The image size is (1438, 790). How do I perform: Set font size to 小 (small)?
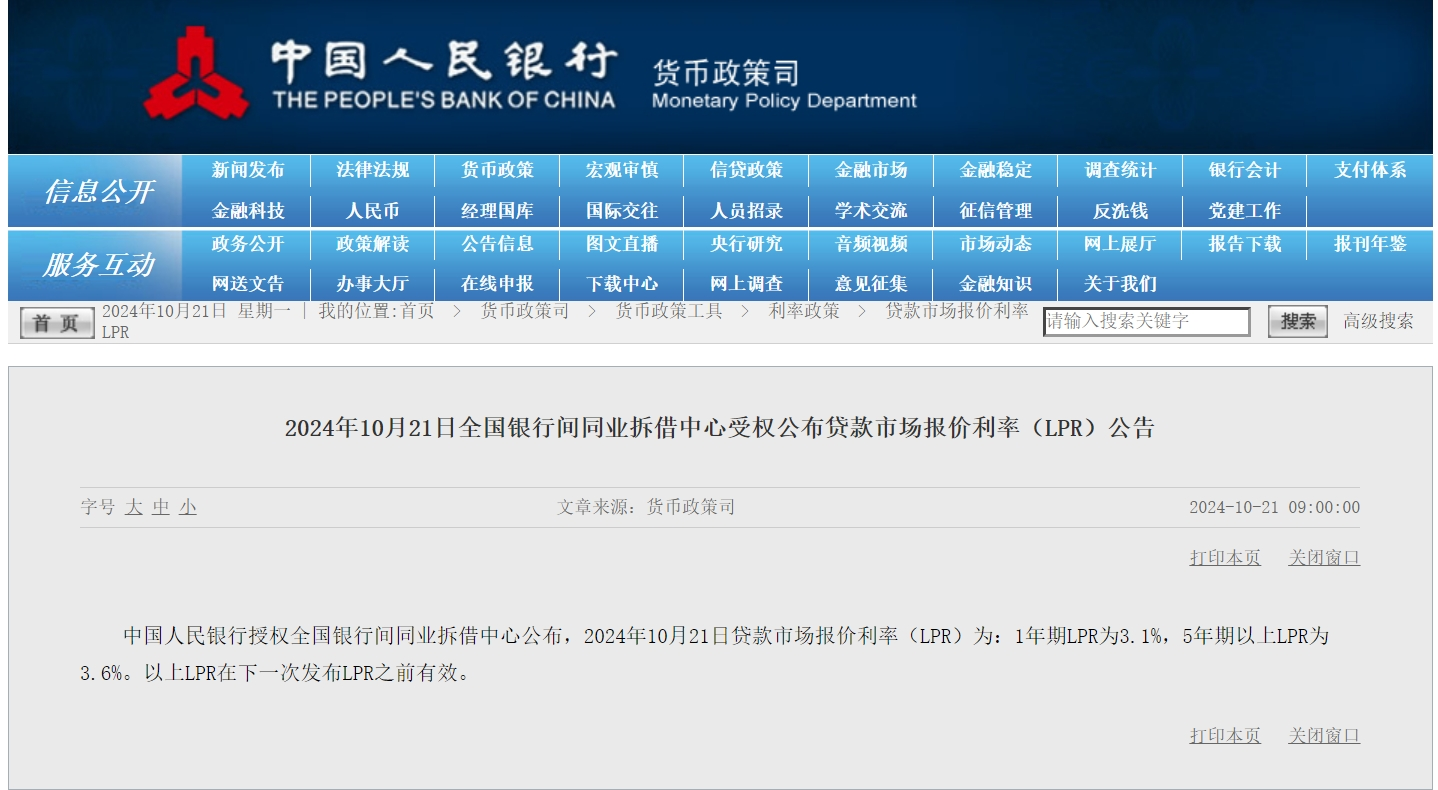click(188, 507)
